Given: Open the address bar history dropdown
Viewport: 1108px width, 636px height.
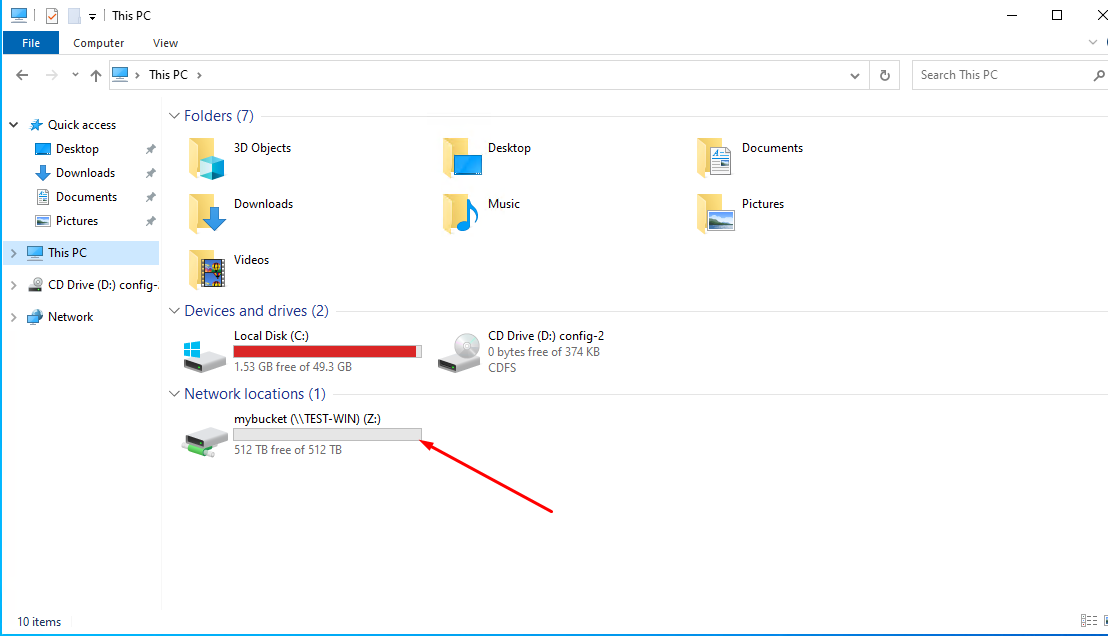Looking at the screenshot, I should point(854,75).
